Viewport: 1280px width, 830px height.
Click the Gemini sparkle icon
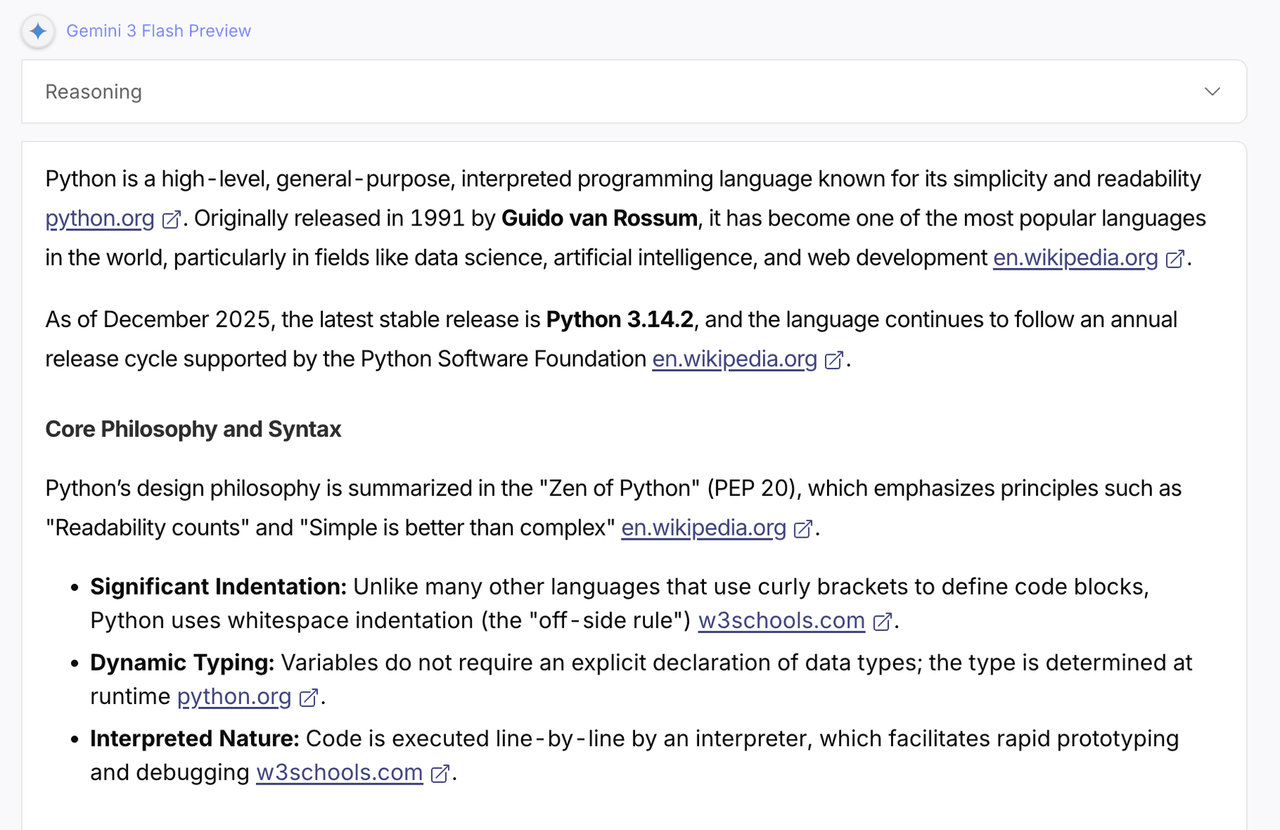pos(38,31)
